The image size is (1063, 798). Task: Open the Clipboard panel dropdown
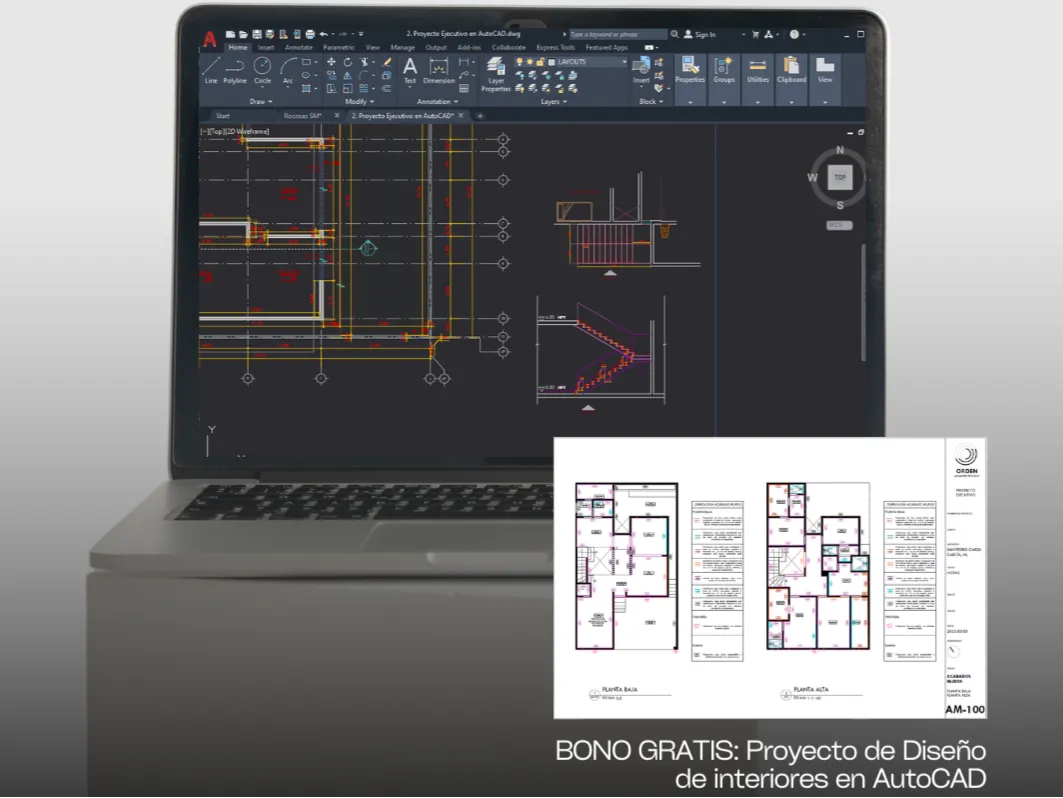[x=791, y=102]
